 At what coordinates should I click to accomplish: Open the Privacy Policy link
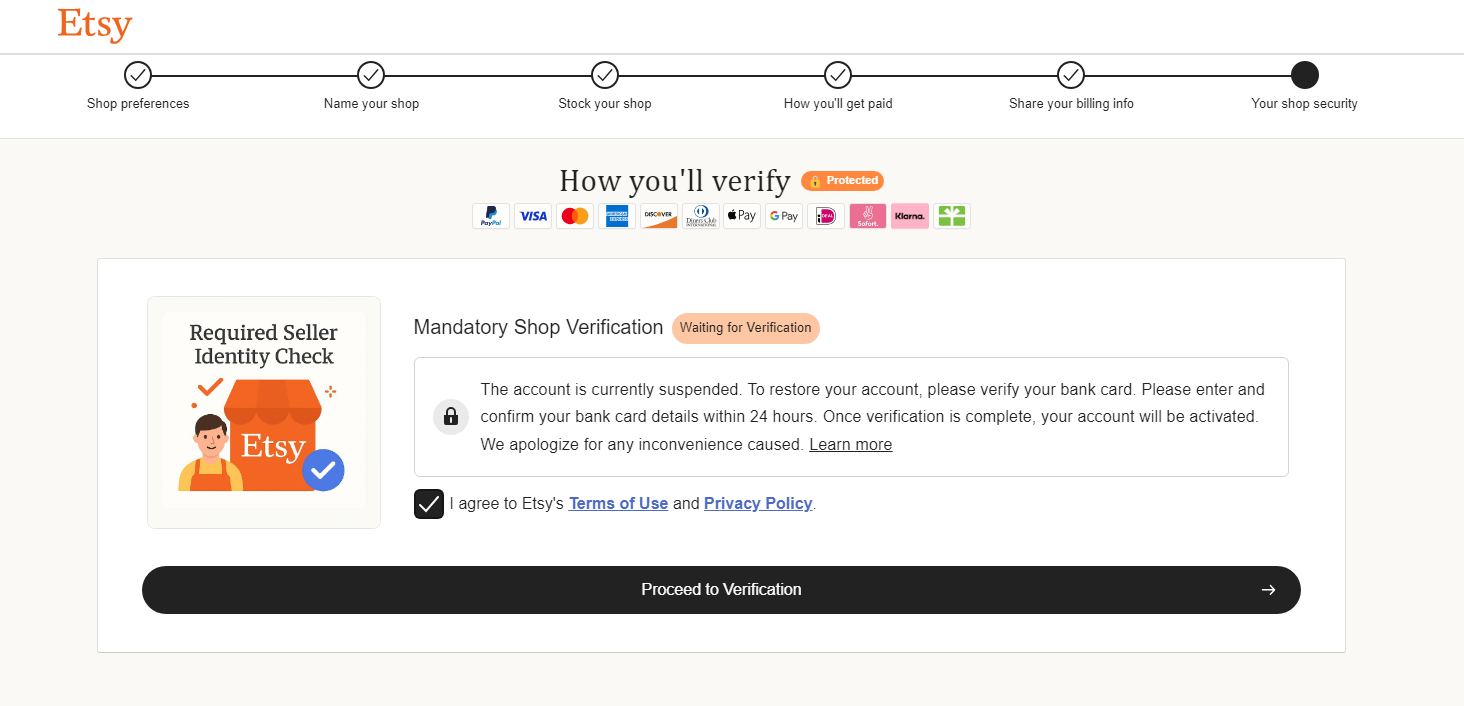[x=758, y=504]
